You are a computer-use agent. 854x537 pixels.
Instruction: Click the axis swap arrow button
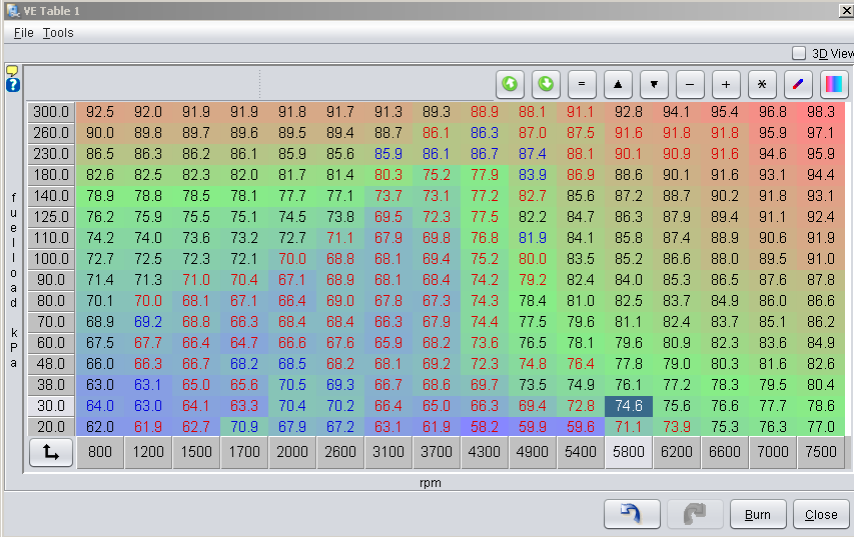[50, 452]
